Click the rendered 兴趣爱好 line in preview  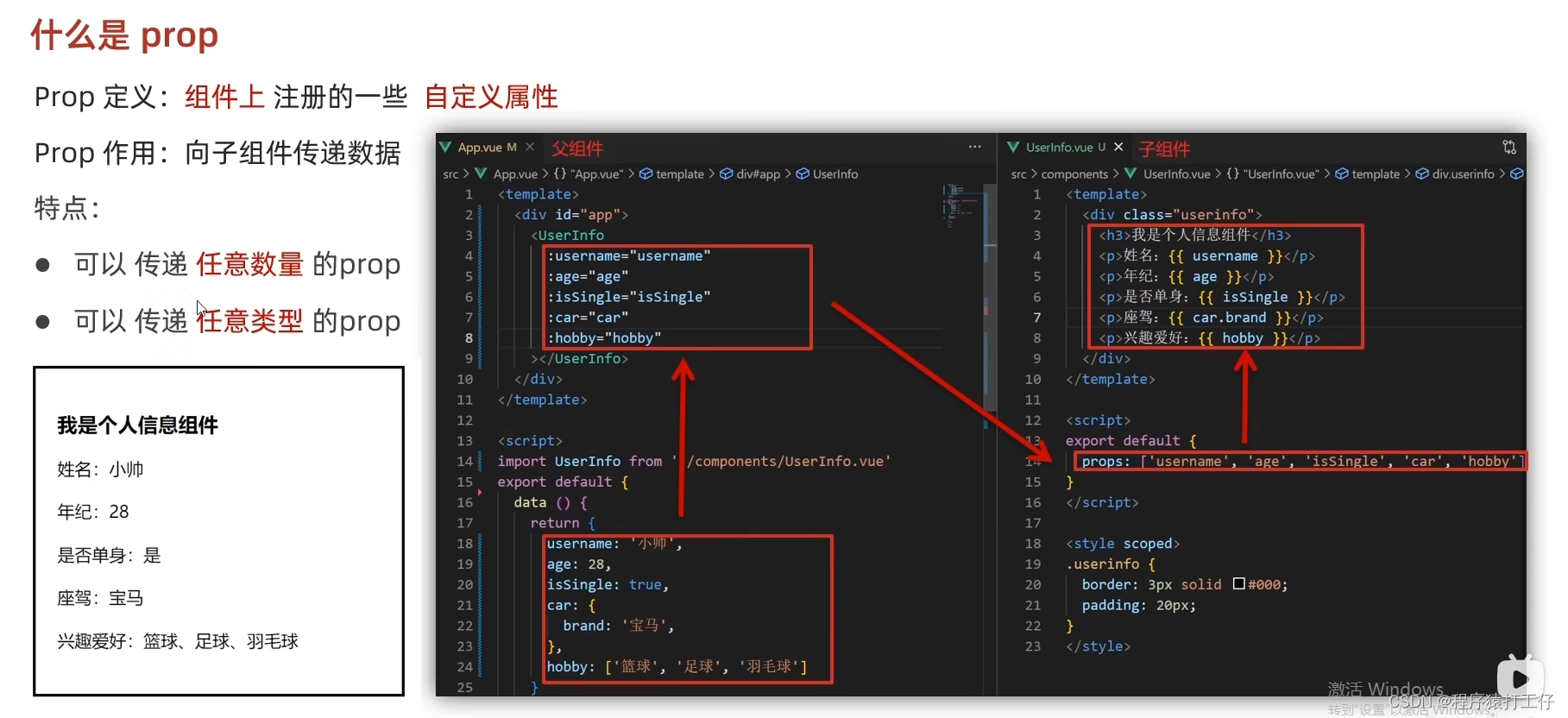(x=178, y=641)
